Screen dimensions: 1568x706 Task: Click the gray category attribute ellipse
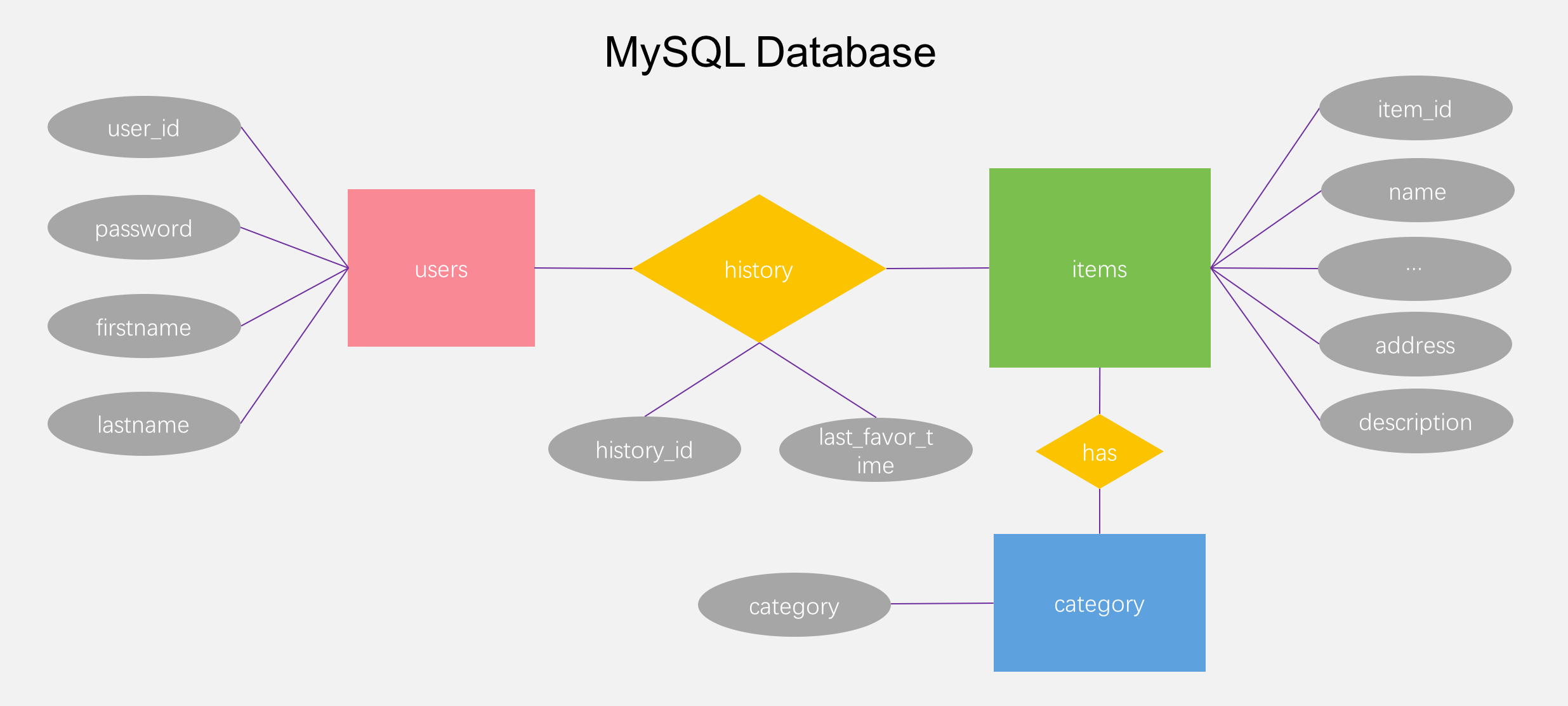click(x=794, y=605)
